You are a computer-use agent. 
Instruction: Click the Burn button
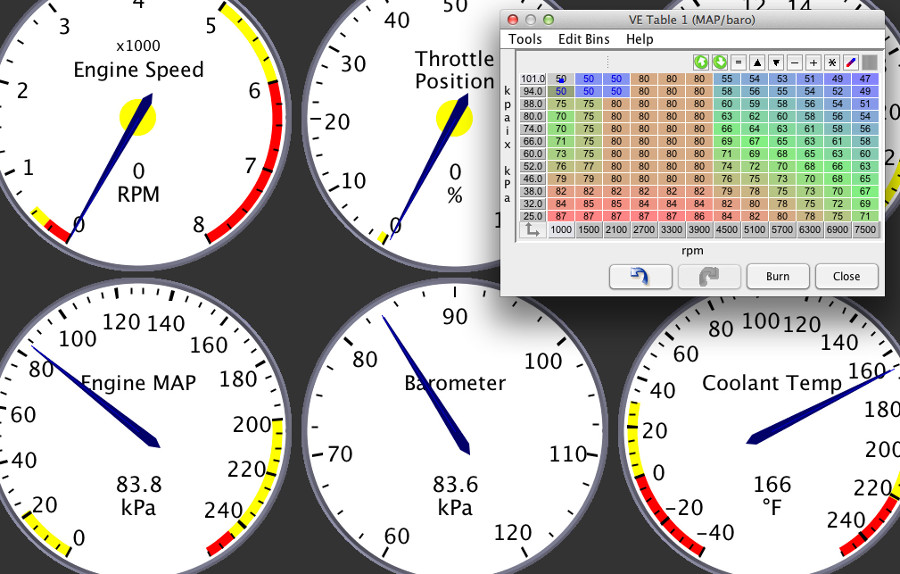(777, 276)
